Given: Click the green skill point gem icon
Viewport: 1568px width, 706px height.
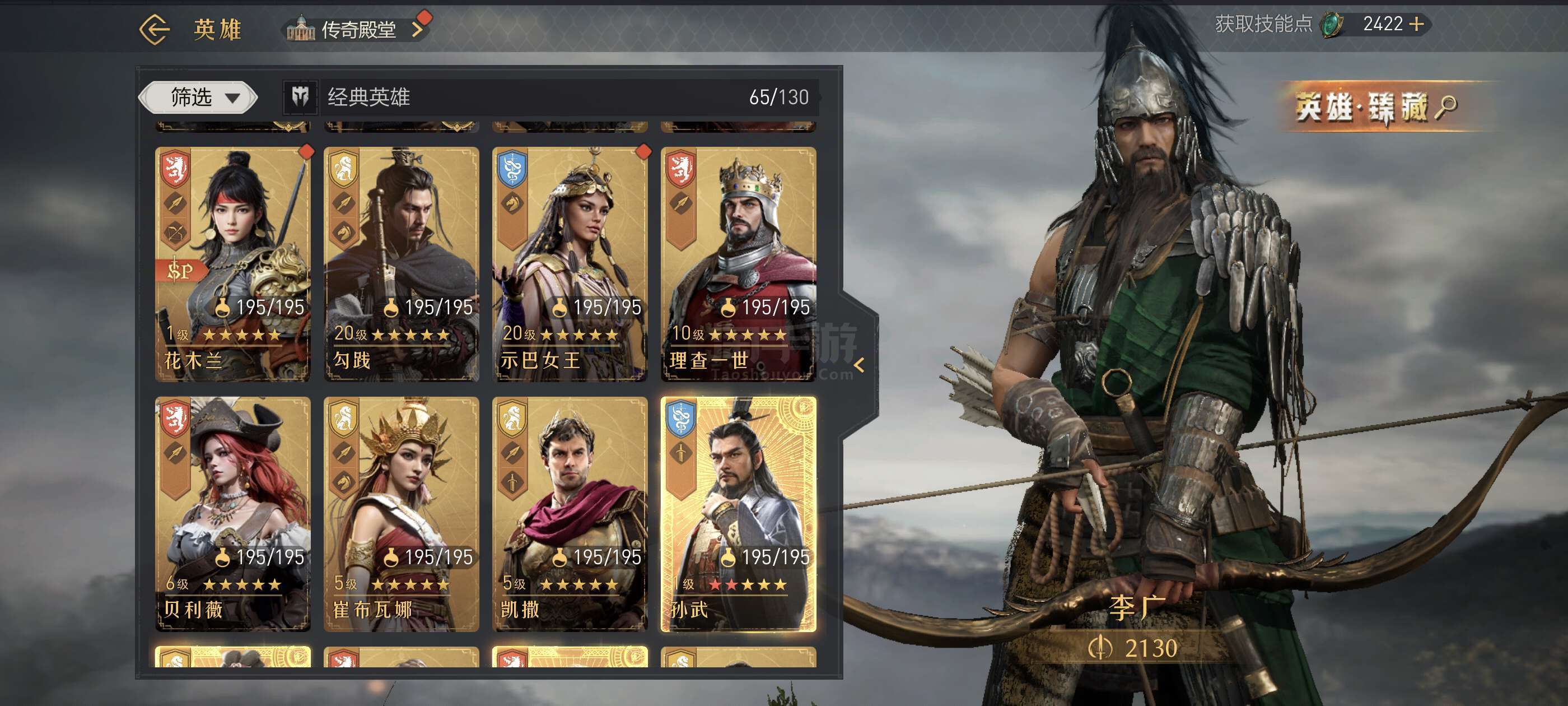Looking at the screenshot, I should pos(1331,25).
